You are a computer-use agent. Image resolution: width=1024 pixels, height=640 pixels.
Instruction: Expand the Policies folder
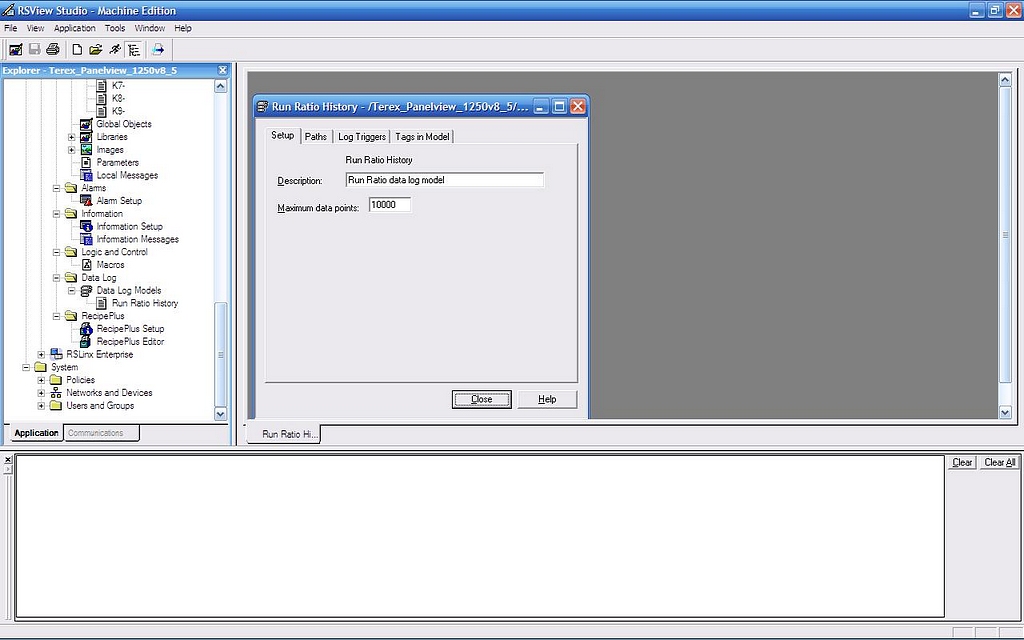[x=41, y=380]
